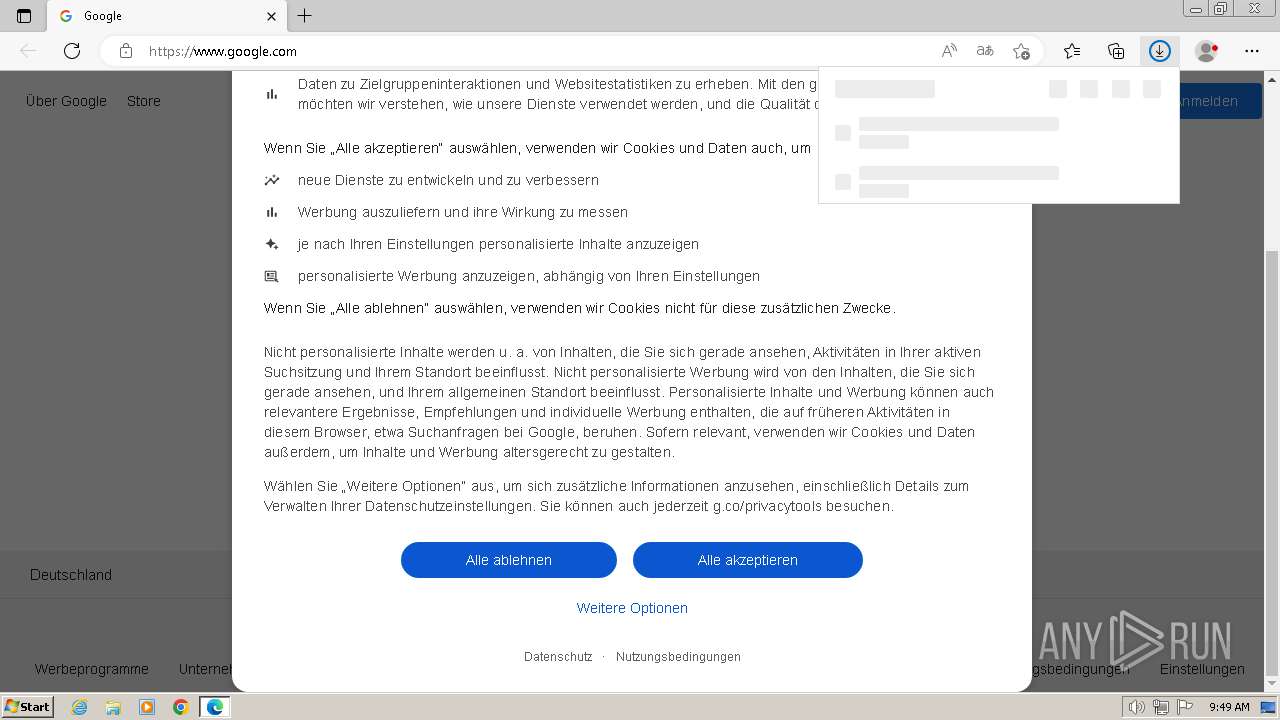This screenshot has height=720, width=1280.
Task: Open media player from taskbar
Action: tap(147, 707)
